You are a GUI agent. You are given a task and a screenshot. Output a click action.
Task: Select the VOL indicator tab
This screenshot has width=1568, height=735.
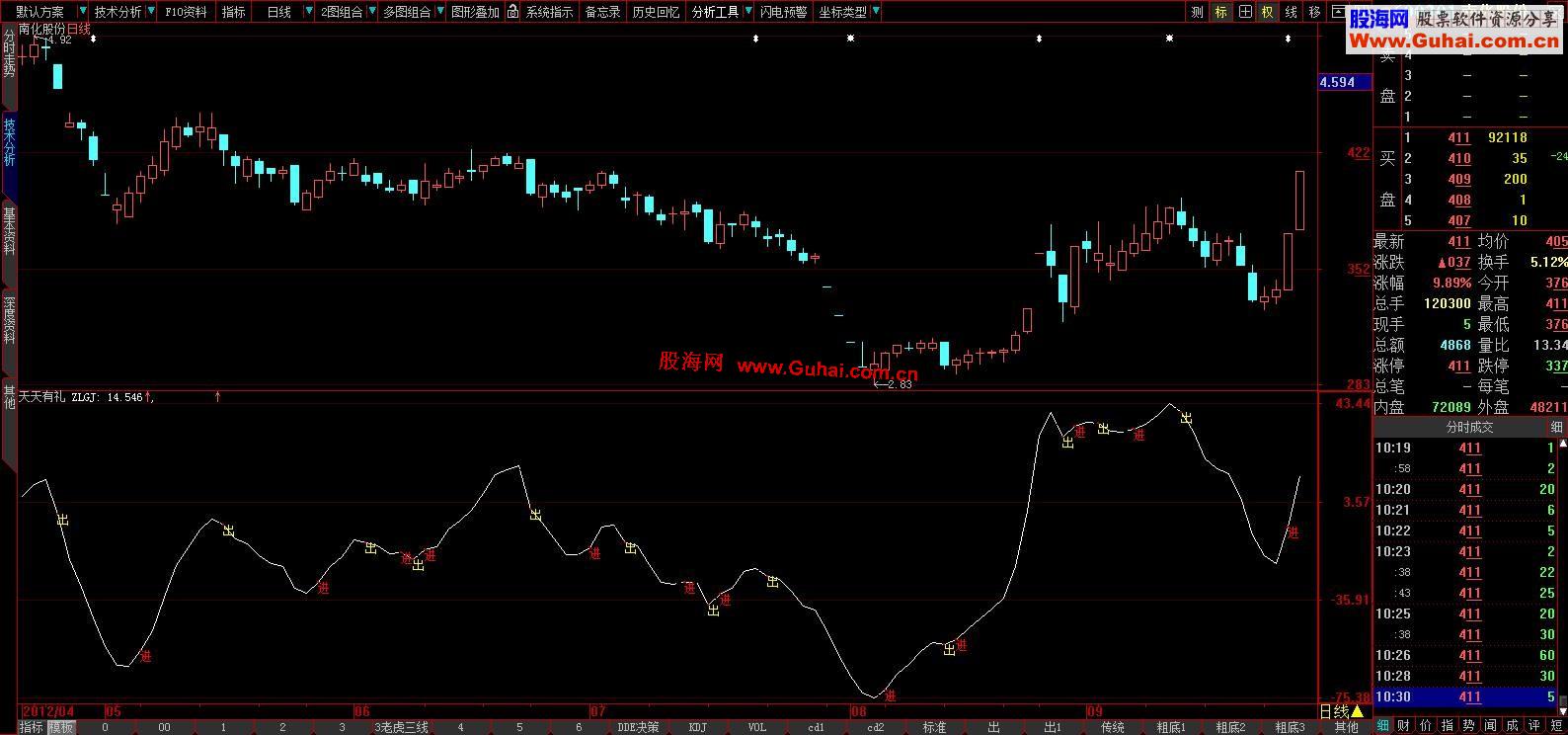click(756, 727)
